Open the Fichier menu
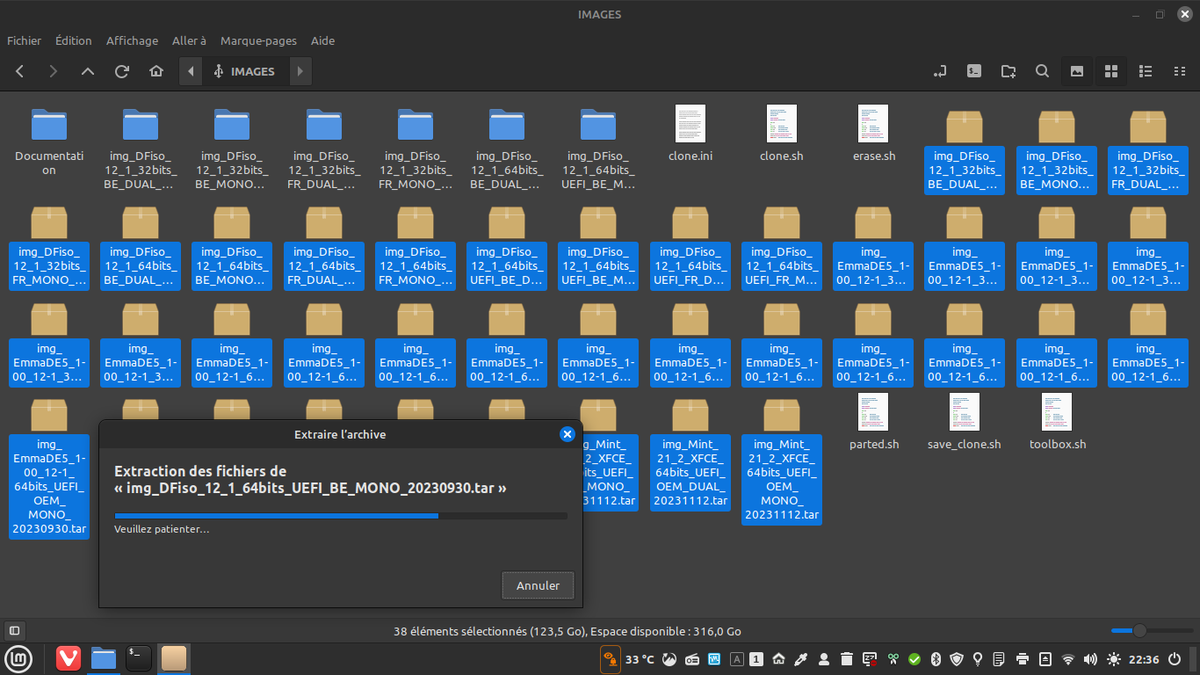The width and height of the screenshot is (1200, 675). [x=24, y=41]
